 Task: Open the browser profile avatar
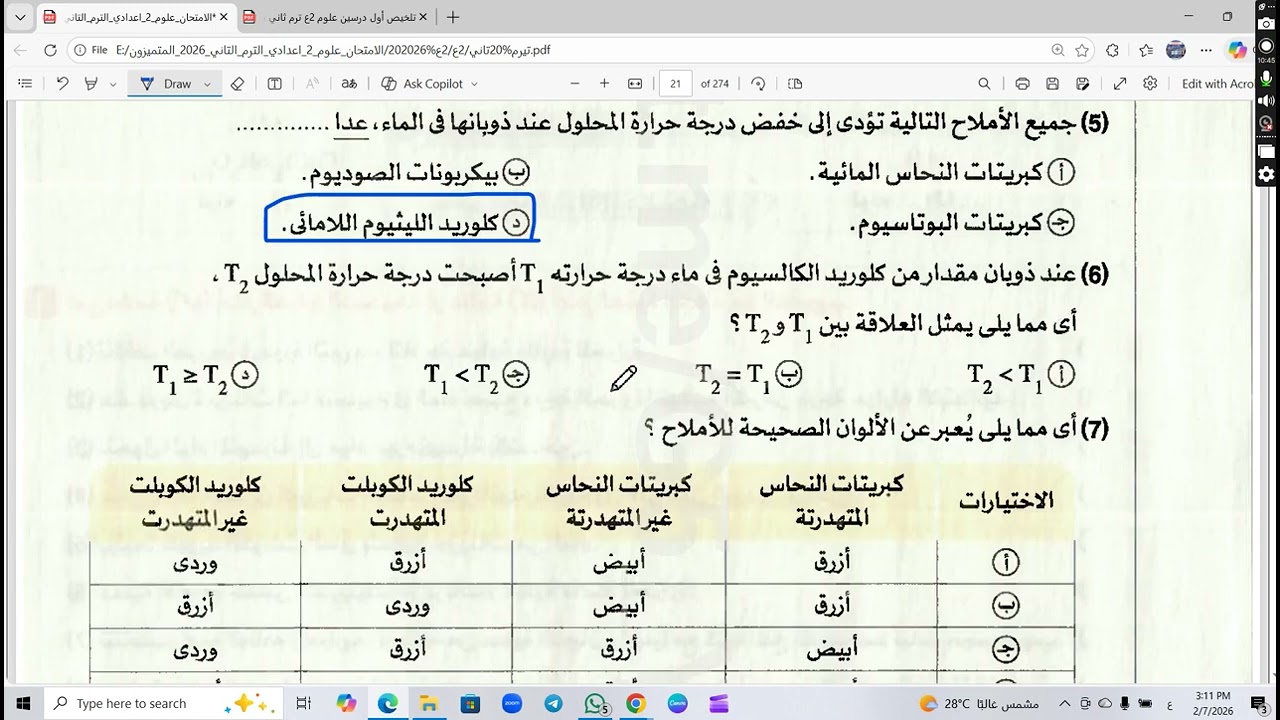pos(1176,50)
